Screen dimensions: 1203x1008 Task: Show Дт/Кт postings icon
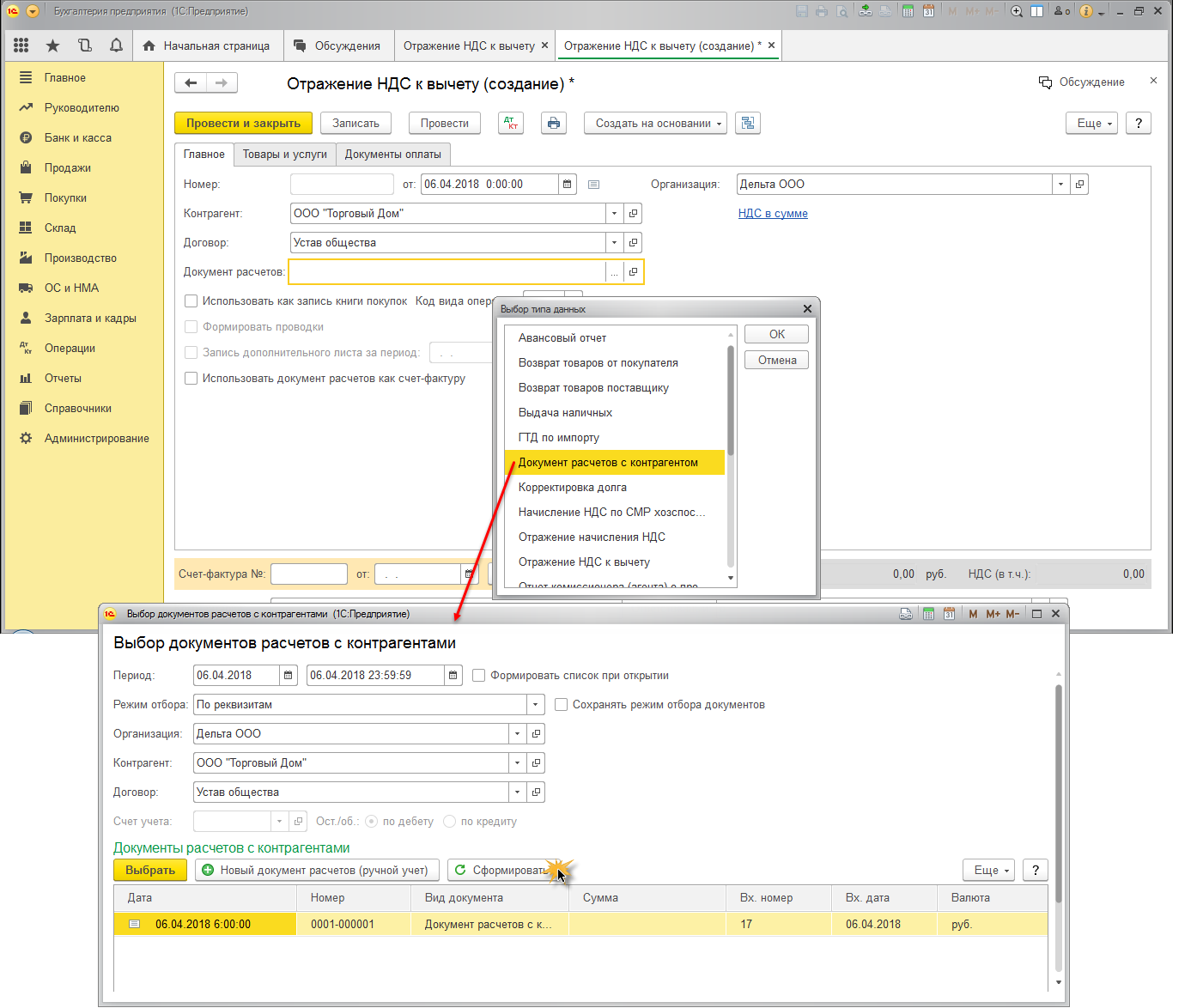point(511,123)
